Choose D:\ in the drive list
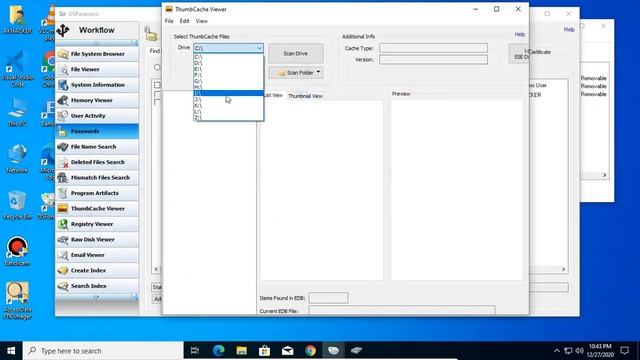Screen dimensions: 640x360 [x=229, y=63]
